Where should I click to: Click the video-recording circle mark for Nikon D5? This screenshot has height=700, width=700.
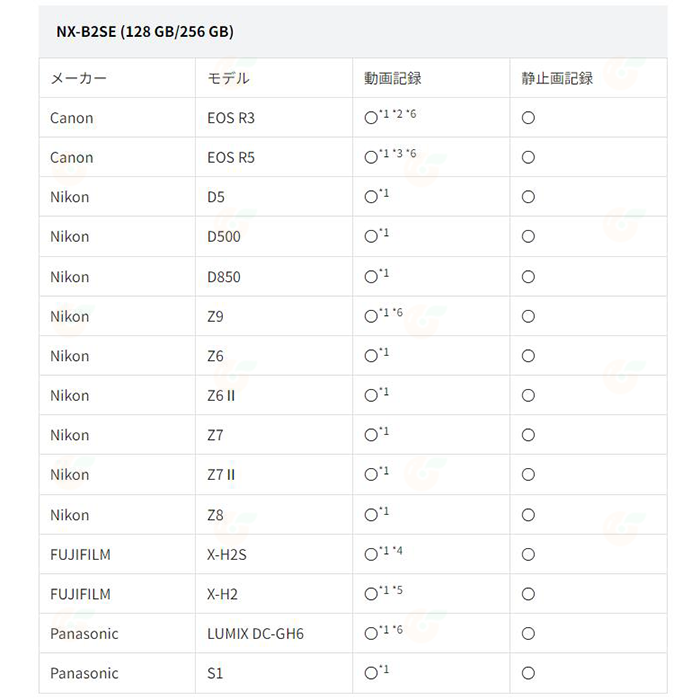coord(371,197)
